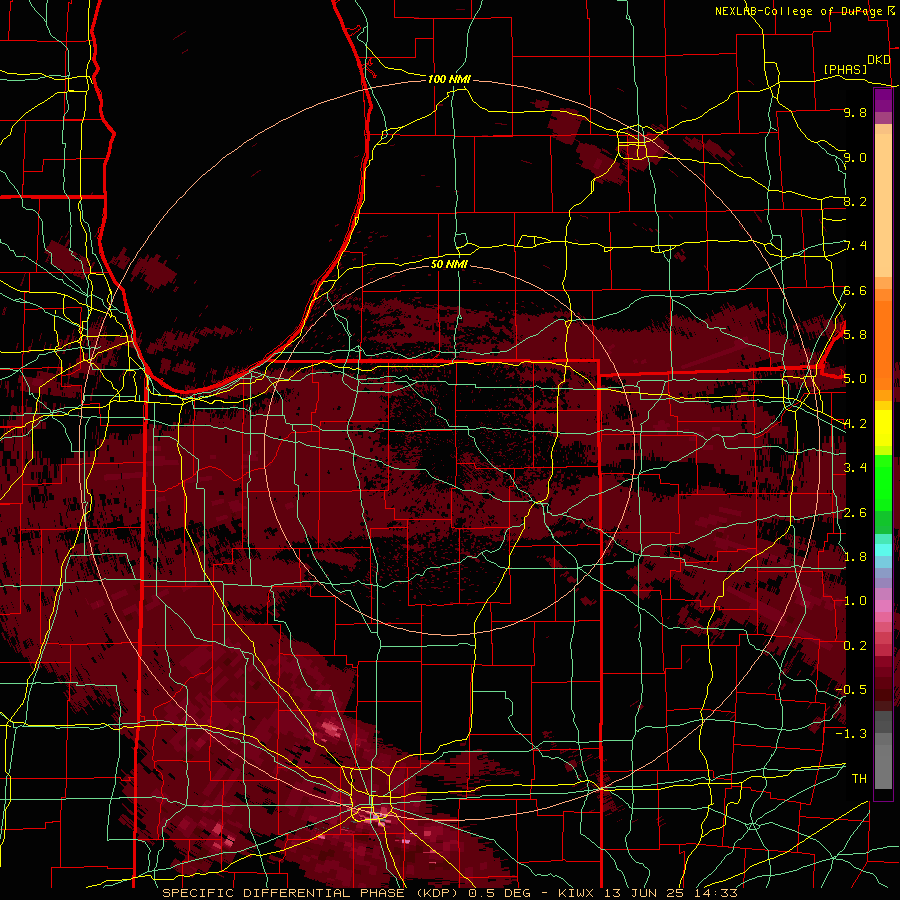Click the 8.2 scale value
The height and width of the screenshot is (900, 900).
pyautogui.click(x=855, y=201)
